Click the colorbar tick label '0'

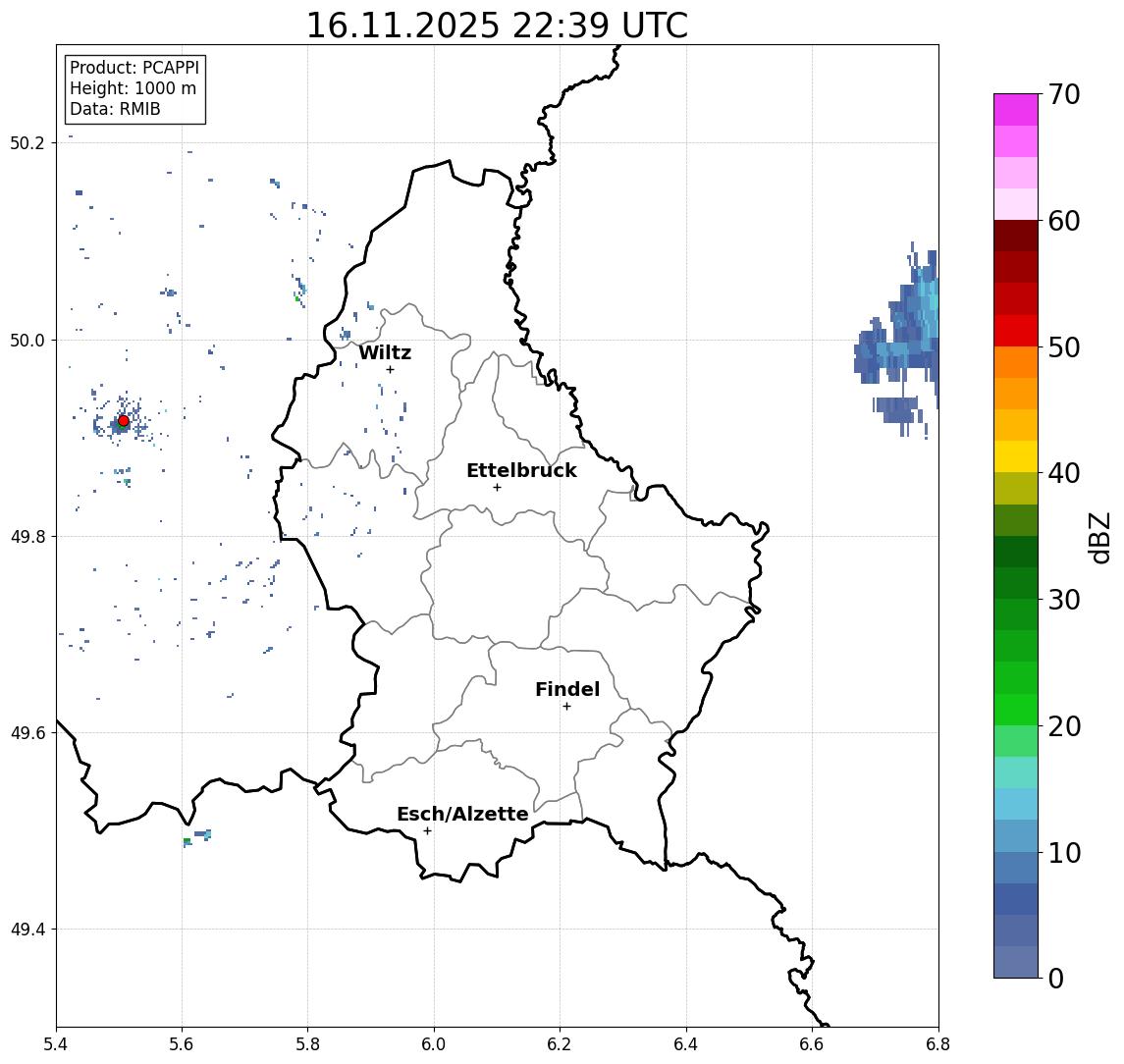[1056, 978]
